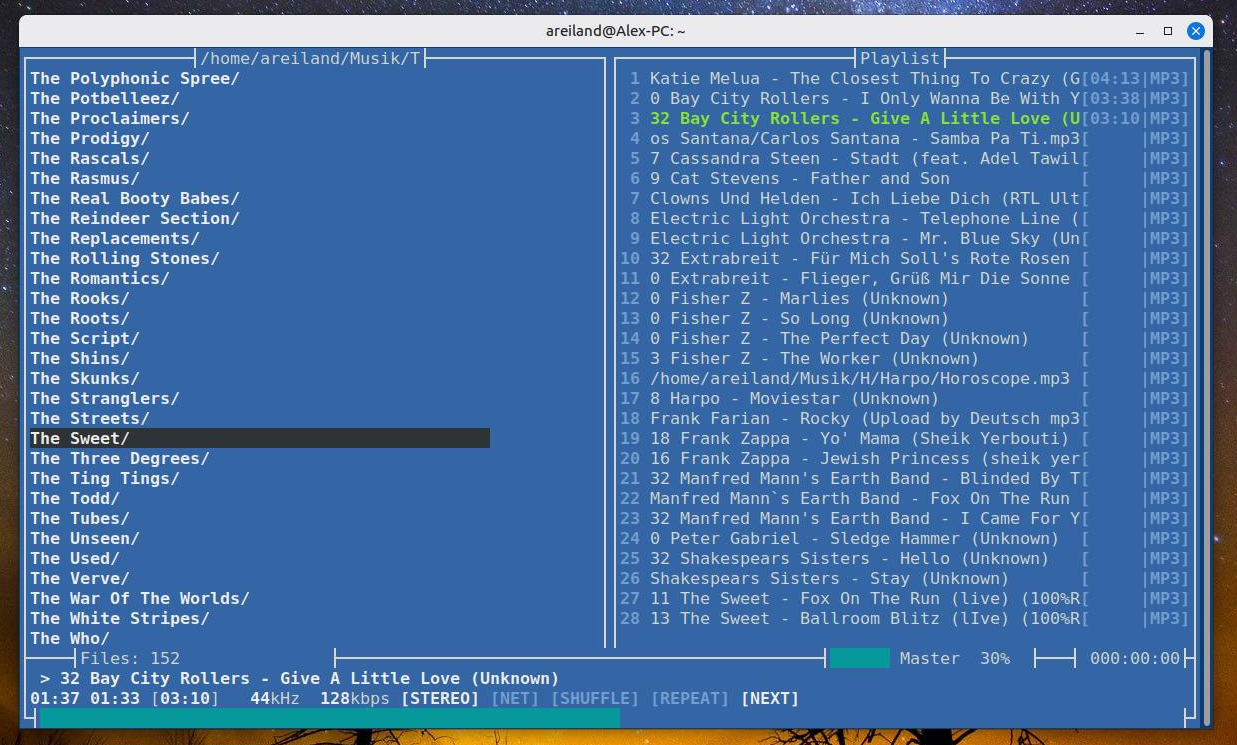This screenshot has height=745, width=1237.
Task: Open The Ting Tings/ directory
Action: coord(105,478)
